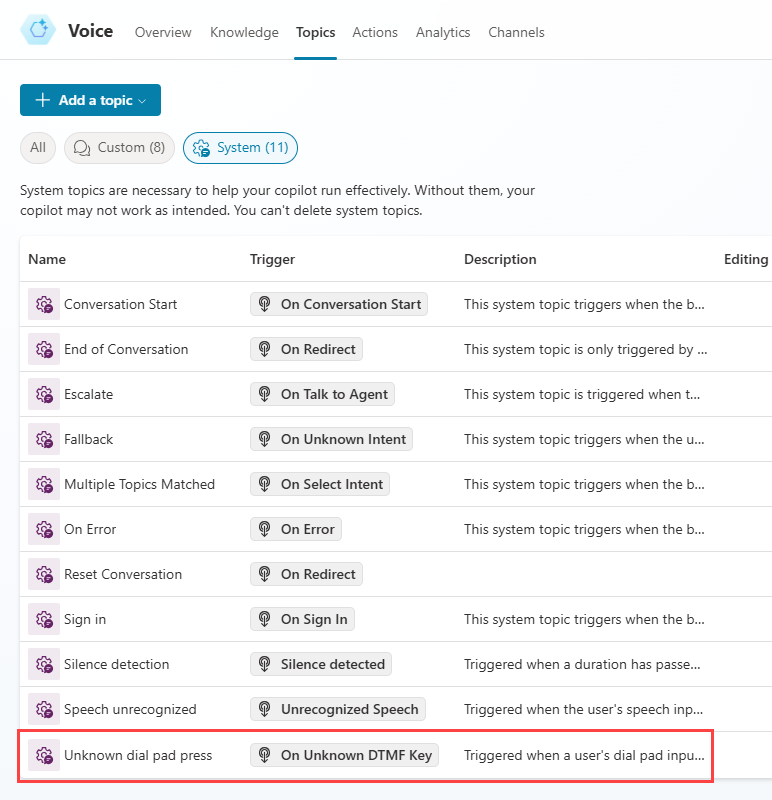Click the Voice copilot logo icon
772x800 pixels.
tap(38, 30)
